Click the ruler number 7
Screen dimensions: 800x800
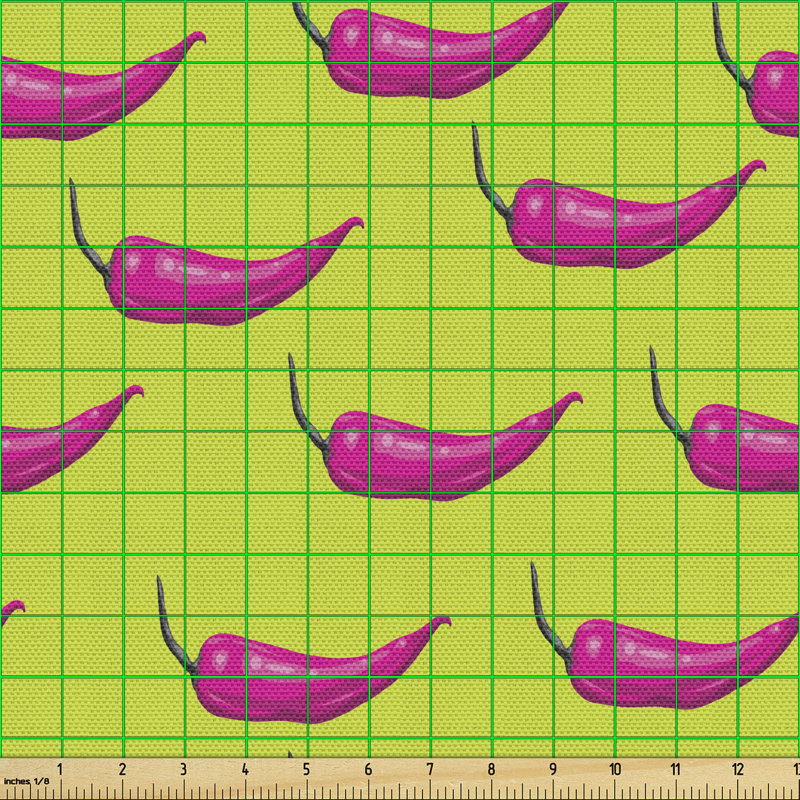[430, 769]
